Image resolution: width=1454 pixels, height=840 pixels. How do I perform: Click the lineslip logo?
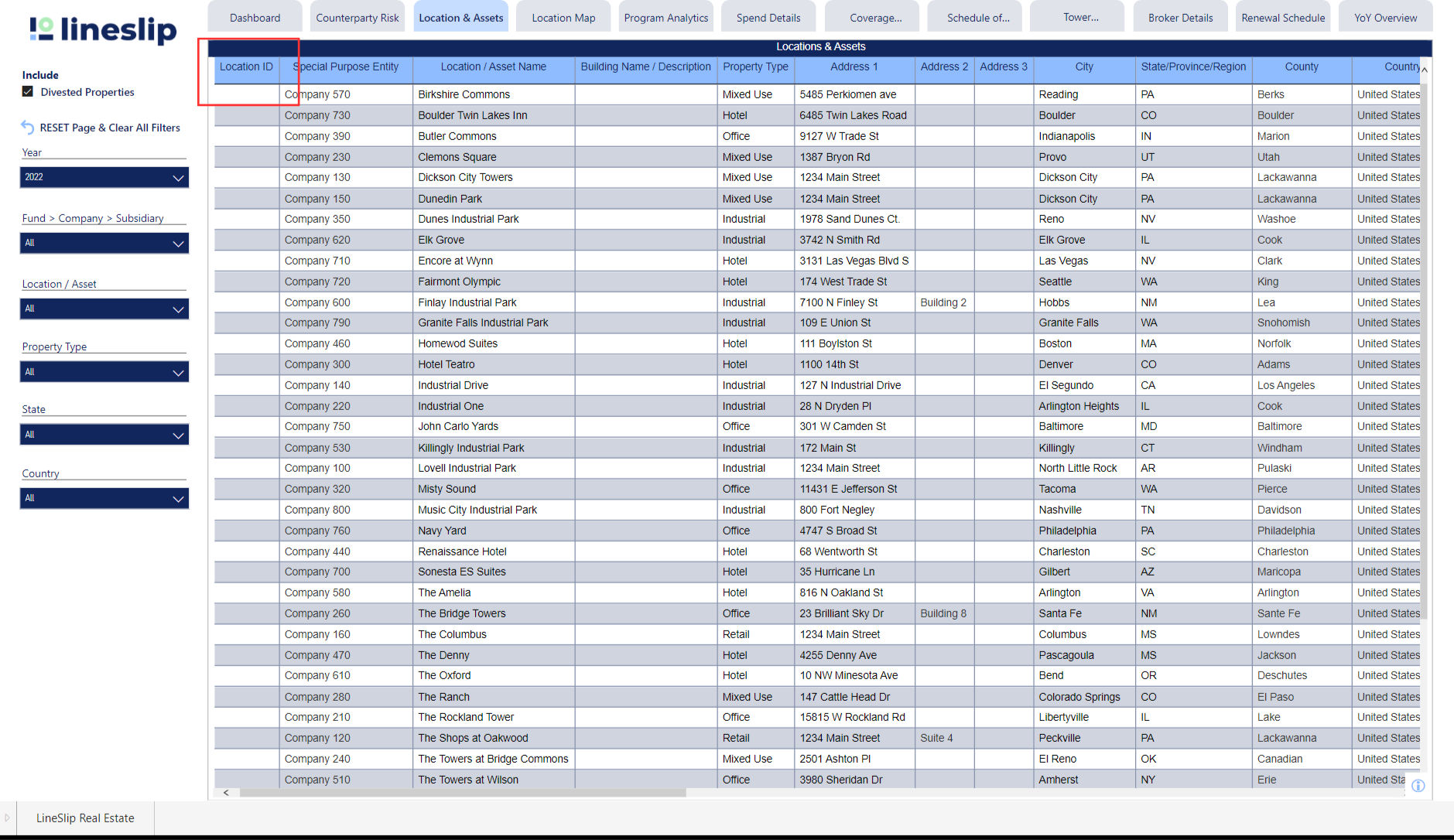(x=103, y=29)
